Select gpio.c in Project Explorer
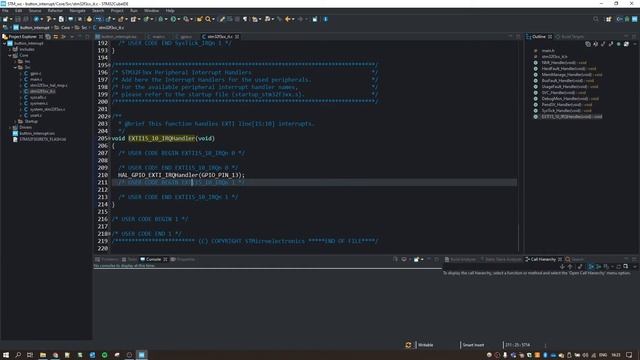The image size is (640, 360). (x=35, y=73)
